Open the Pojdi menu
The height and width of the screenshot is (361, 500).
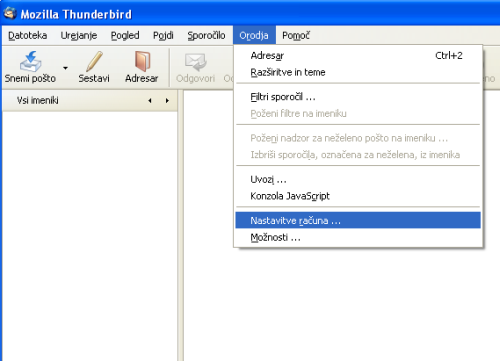163,35
